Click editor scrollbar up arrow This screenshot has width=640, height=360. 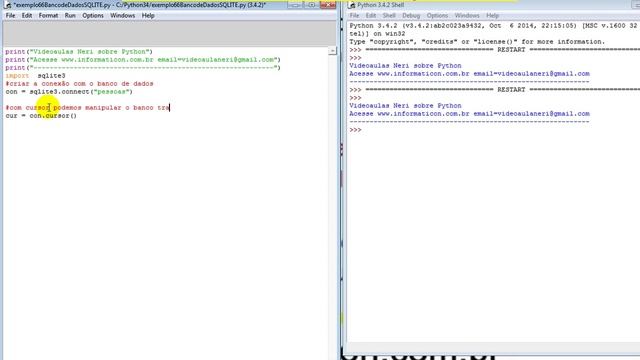(333, 51)
